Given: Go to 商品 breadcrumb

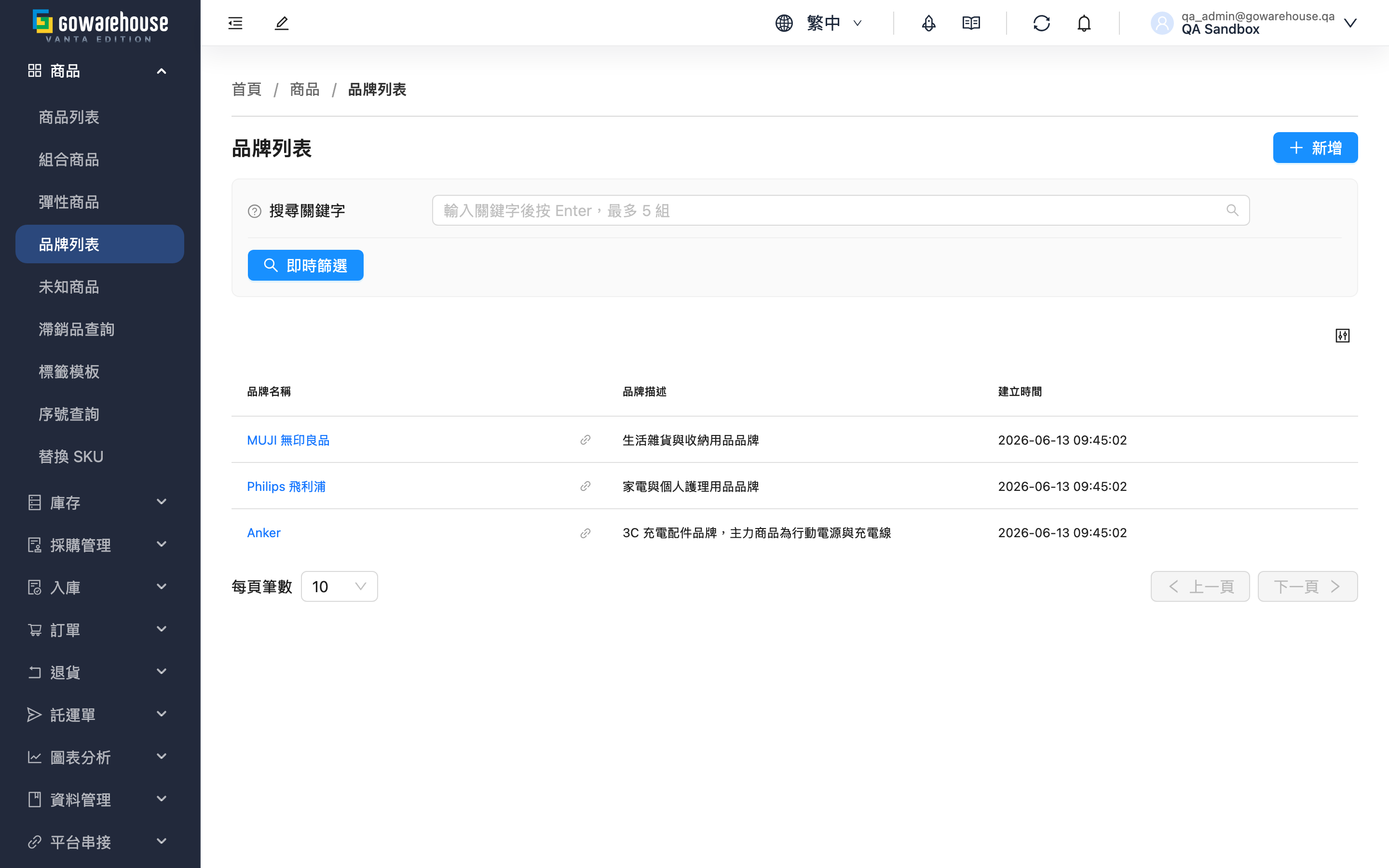Looking at the screenshot, I should pyautogui.click(x=304, y=90).
